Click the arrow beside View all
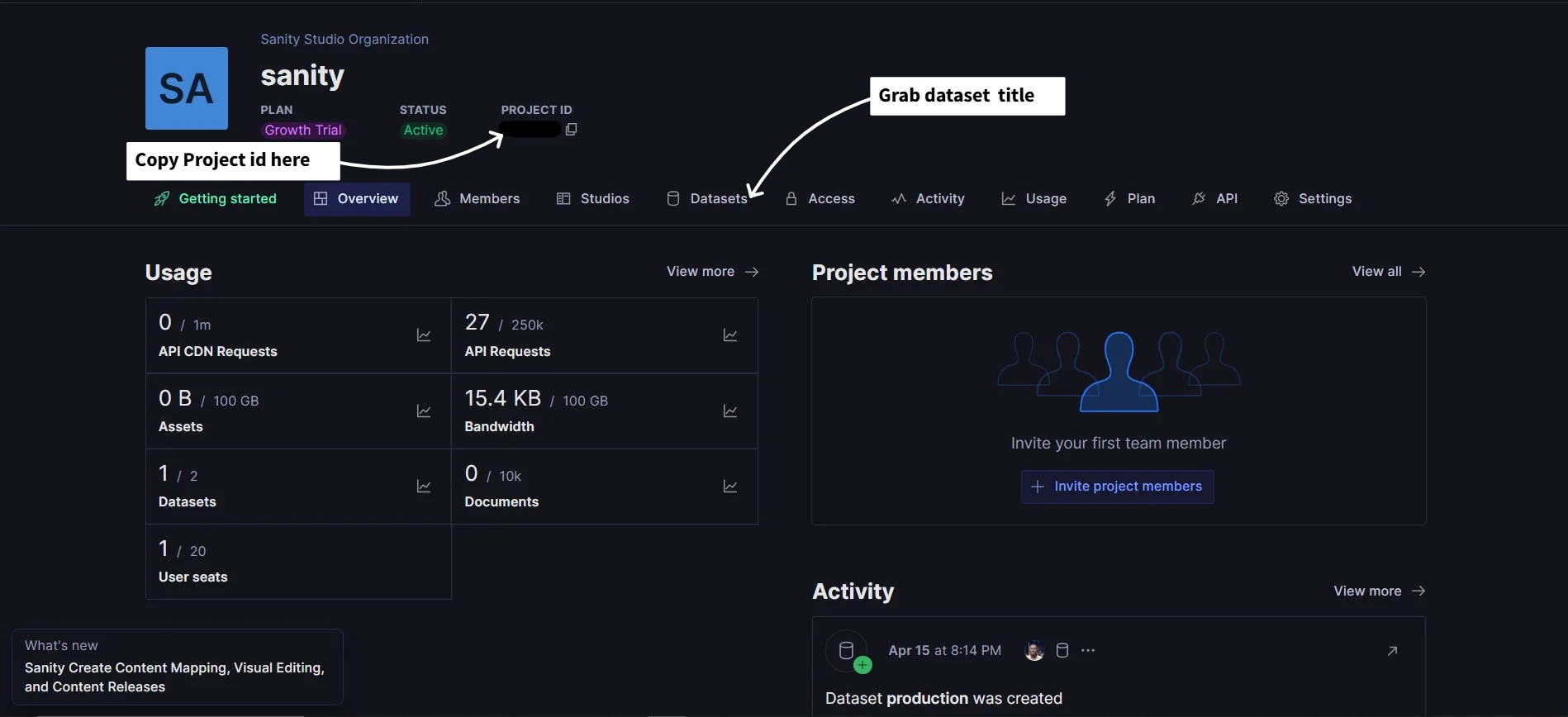 (x=1418, y=272)
